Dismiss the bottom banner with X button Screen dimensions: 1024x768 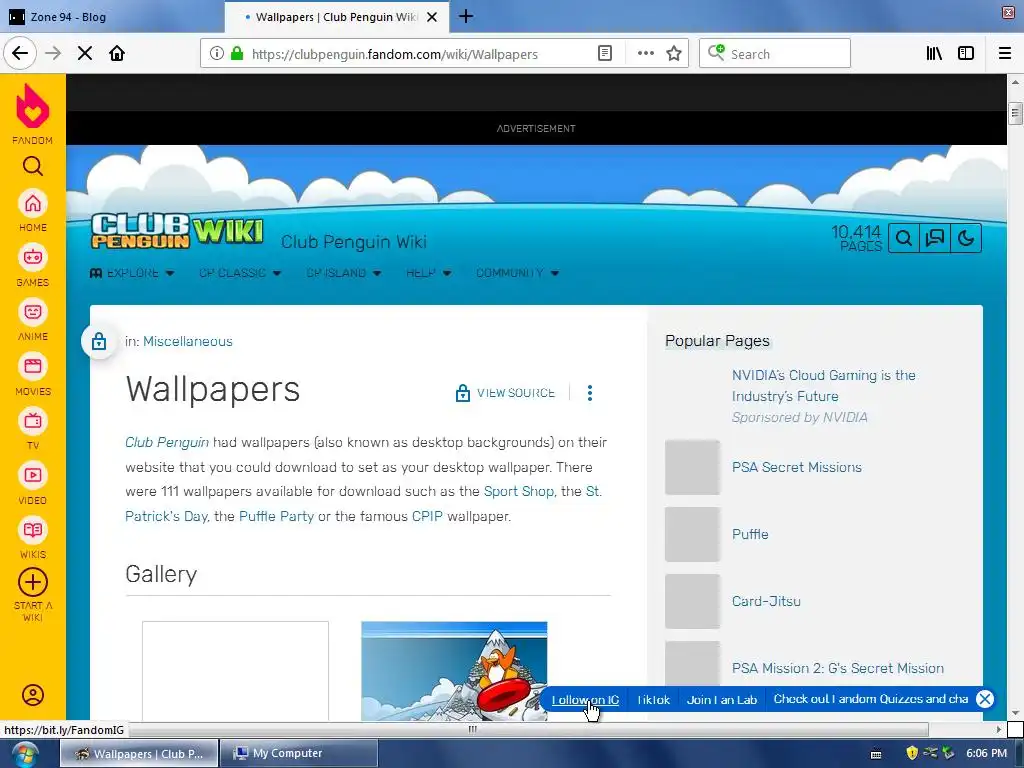coord(985,699)
